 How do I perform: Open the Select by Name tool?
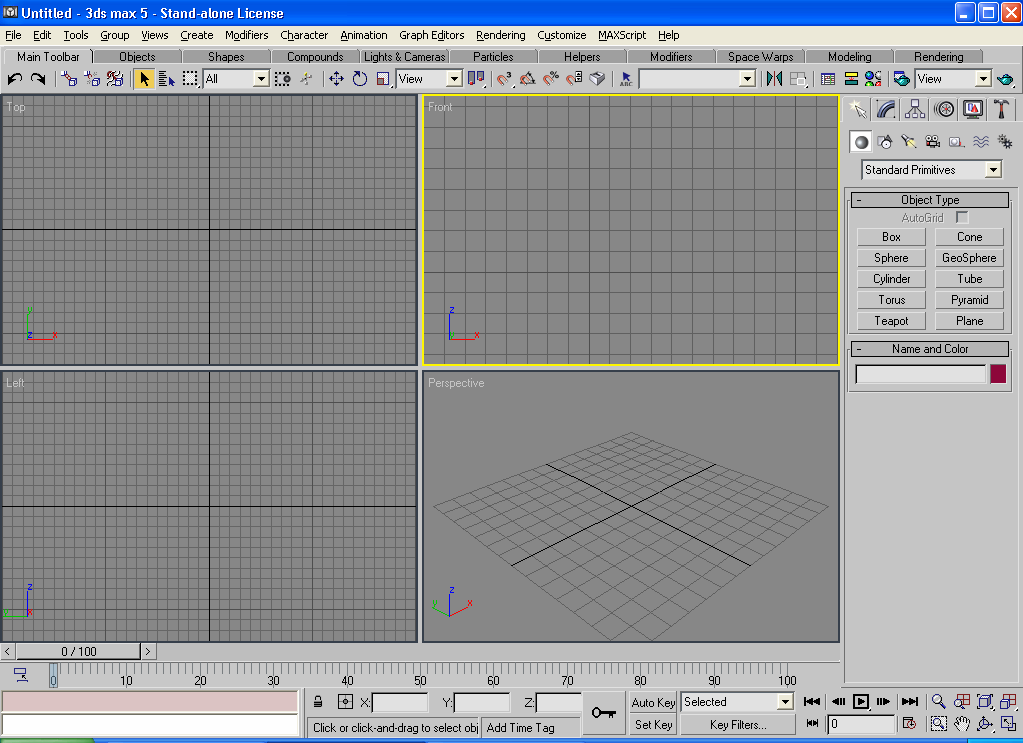[167, 79]
